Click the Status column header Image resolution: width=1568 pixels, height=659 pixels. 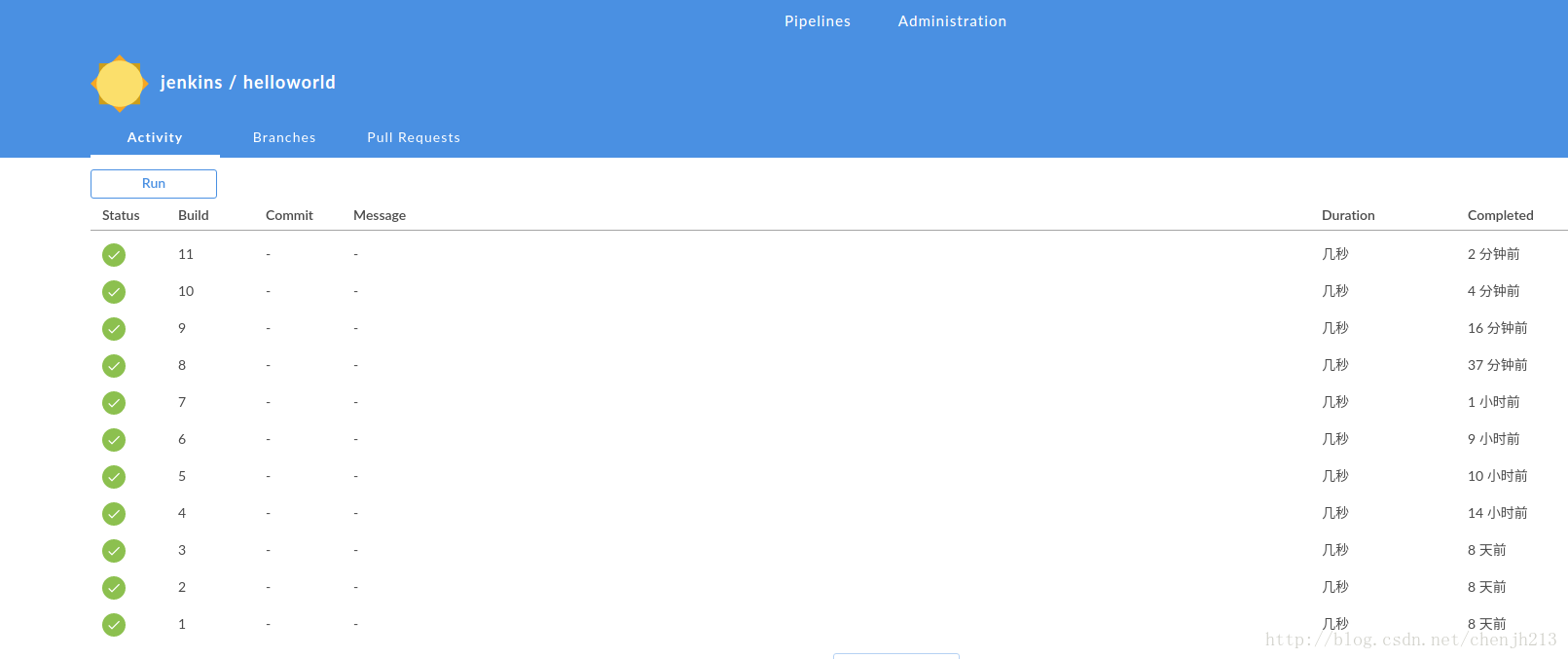[121, 215]
